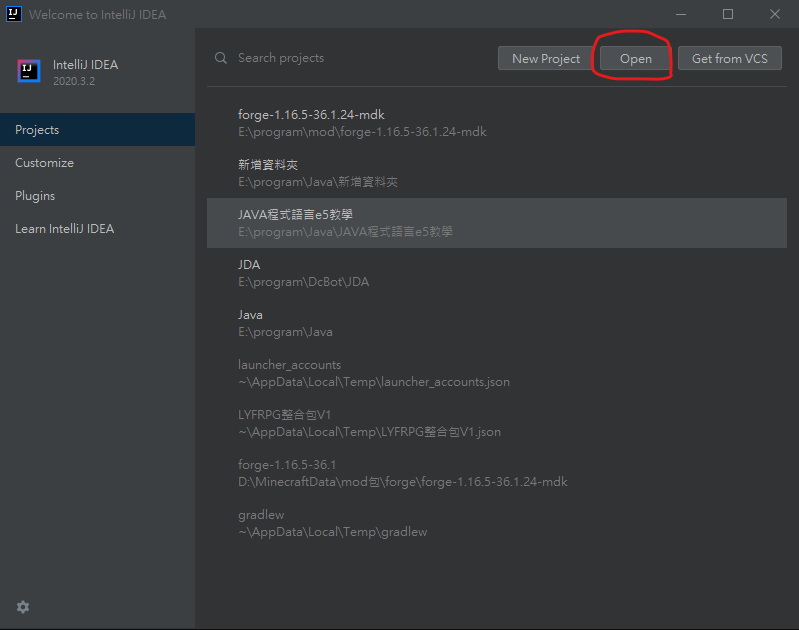Select the gradlew project entry

497,522
